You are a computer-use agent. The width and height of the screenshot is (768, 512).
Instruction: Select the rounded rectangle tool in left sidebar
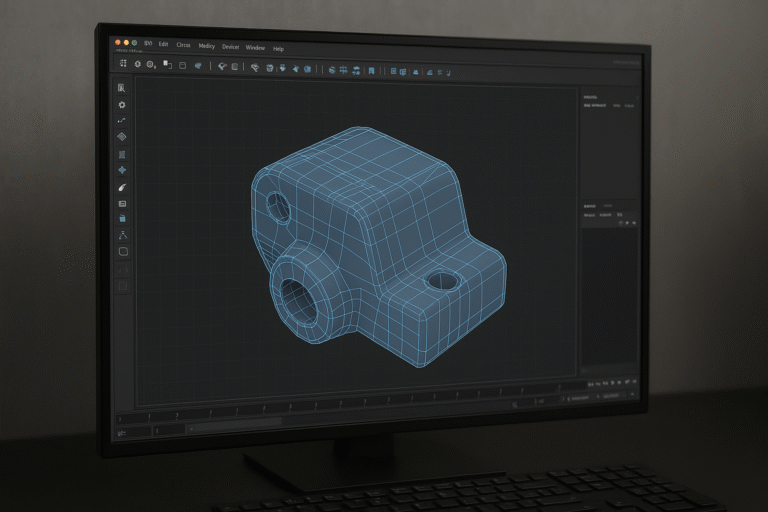(123, 251)
